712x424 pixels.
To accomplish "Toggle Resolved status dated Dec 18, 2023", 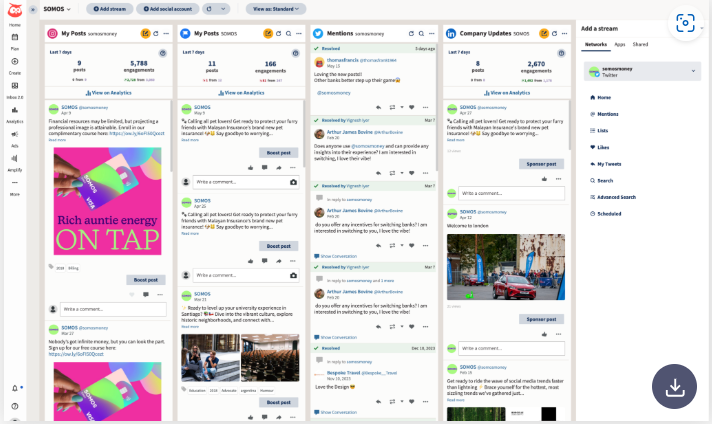I will click(x=316, y=349).
